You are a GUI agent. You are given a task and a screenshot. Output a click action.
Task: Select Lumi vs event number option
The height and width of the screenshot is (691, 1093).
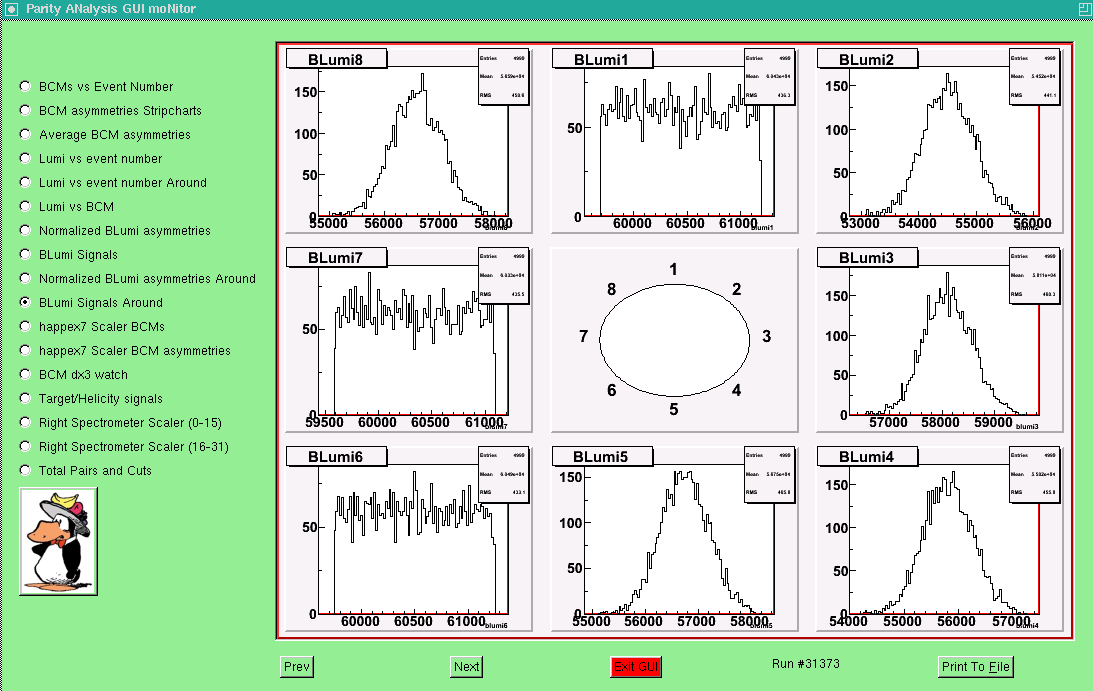[26, 158]
